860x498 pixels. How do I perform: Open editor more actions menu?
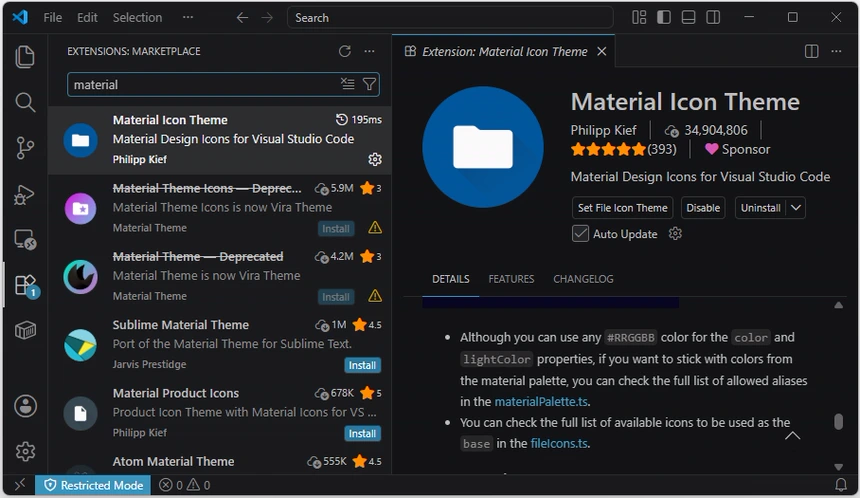836,51
